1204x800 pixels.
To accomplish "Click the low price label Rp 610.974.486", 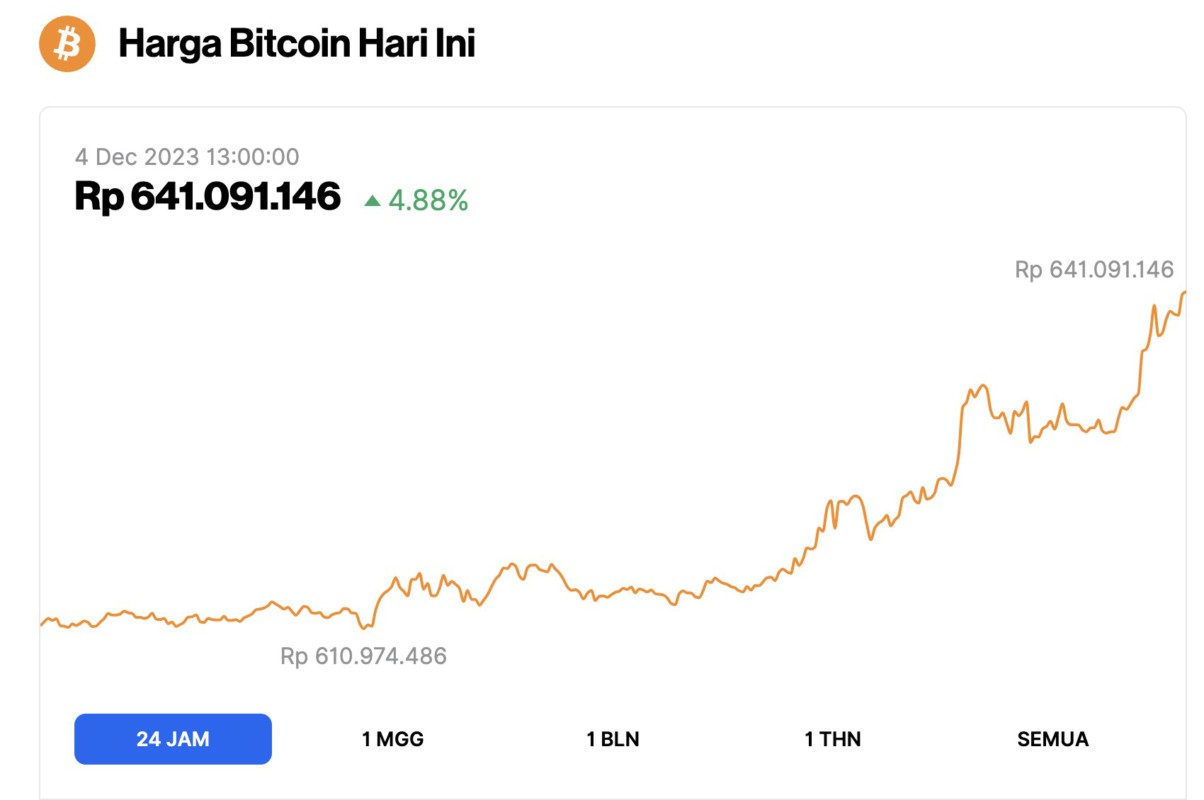I will coord(362,657).
